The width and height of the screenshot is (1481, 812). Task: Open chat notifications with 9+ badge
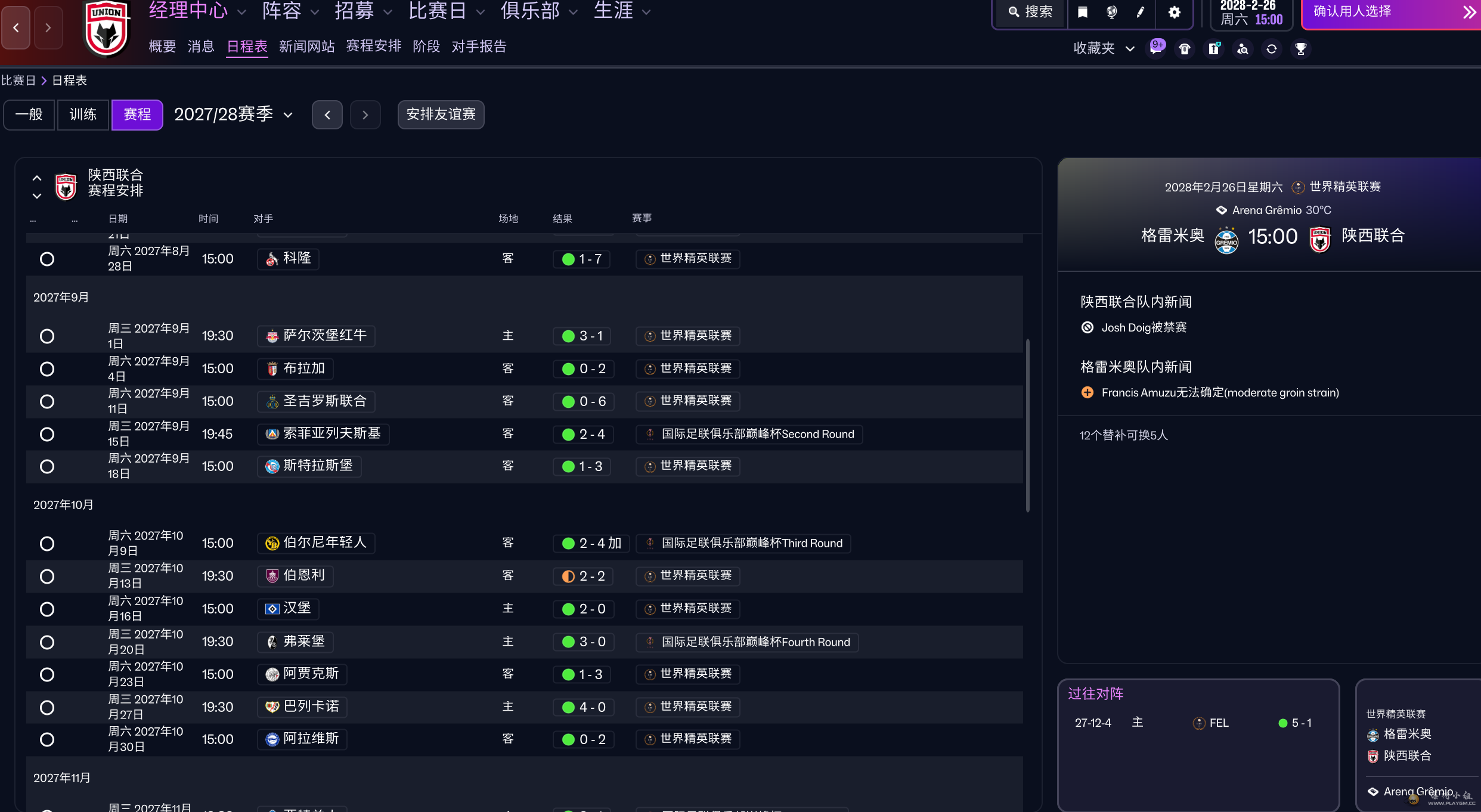click(1156, 48)
